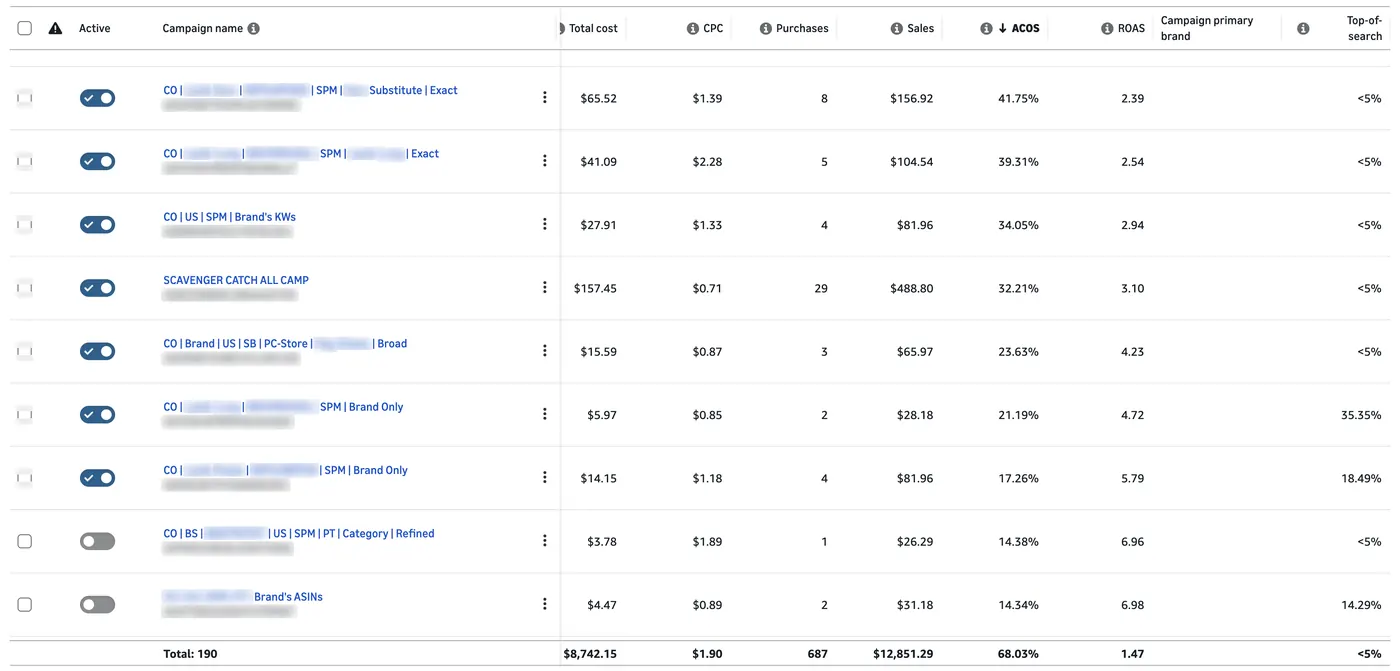Viewport: 1400px width, 671px height.
Task: Open the PT | Category | Refined link
Action: click(x=299, y=533)
